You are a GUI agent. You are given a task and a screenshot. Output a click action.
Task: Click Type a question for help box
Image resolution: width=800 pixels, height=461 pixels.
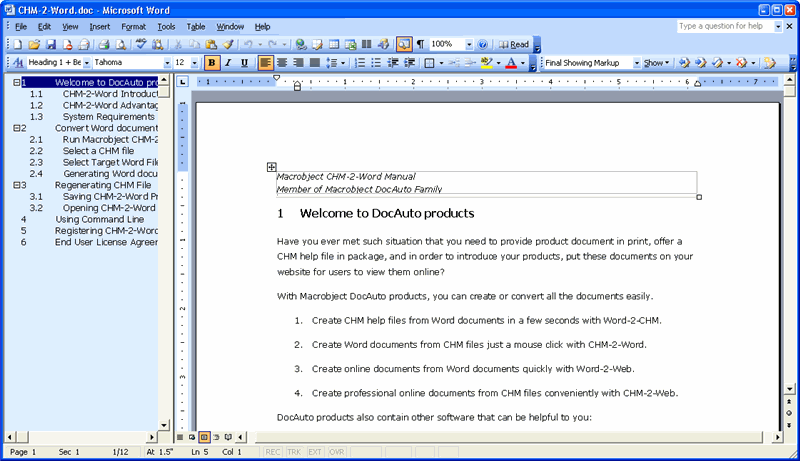coord(726,26)
